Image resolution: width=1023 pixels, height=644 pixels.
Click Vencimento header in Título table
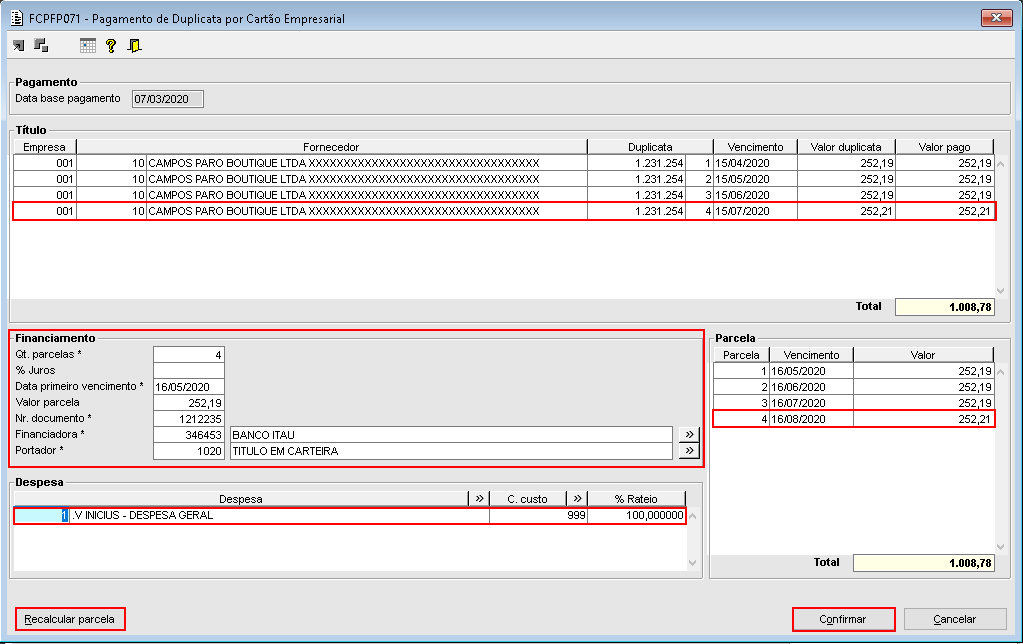pyautogui.click(x=755, y=147)
